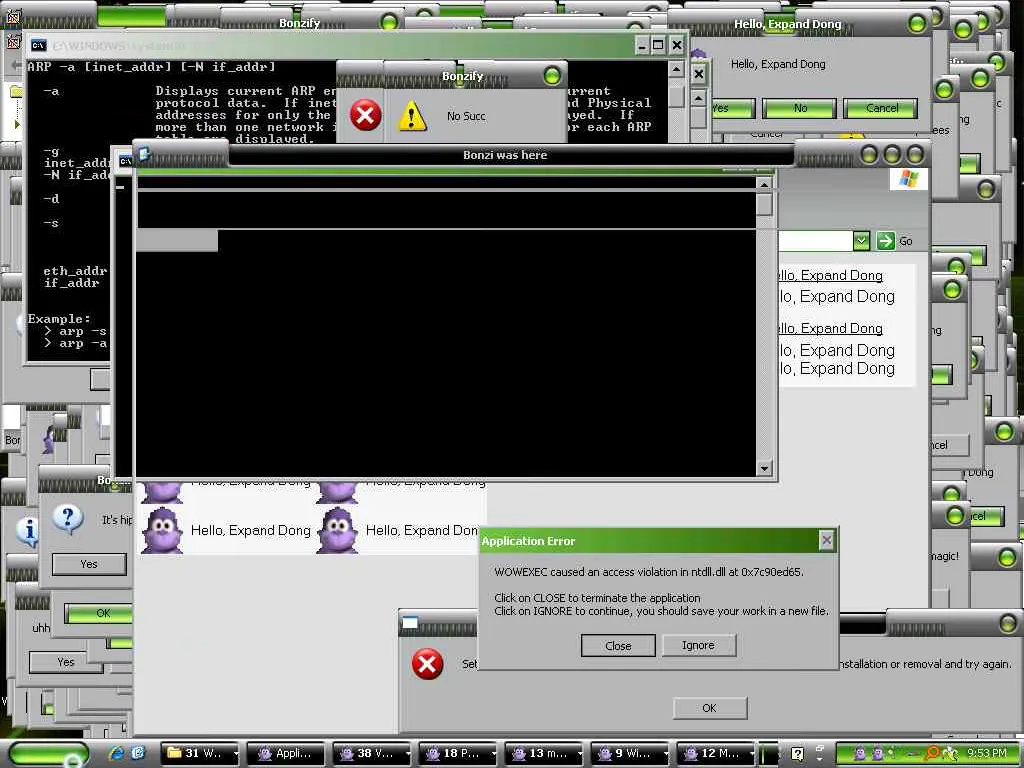This screenshot has width=1024, height=768.
Task: Open the browser address bar dropdown
Action: [861, 241]
